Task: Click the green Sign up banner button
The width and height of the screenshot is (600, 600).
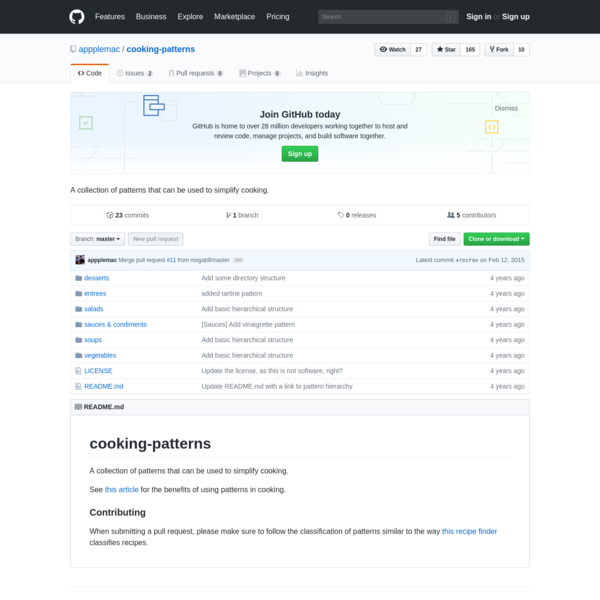Action: click(x=300, y=154)
